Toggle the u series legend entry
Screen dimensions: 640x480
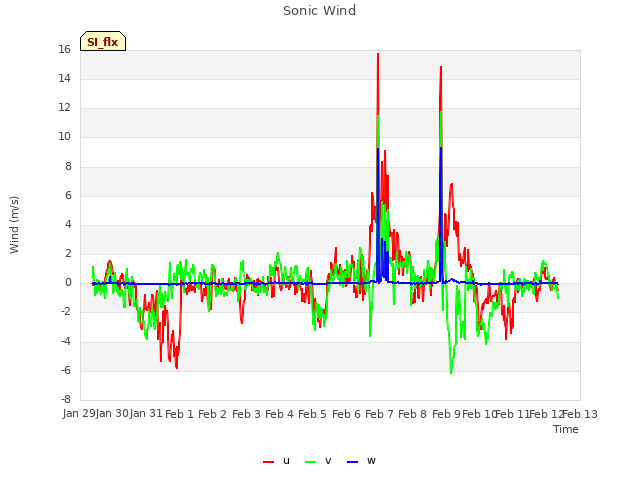tap(277, 461)
